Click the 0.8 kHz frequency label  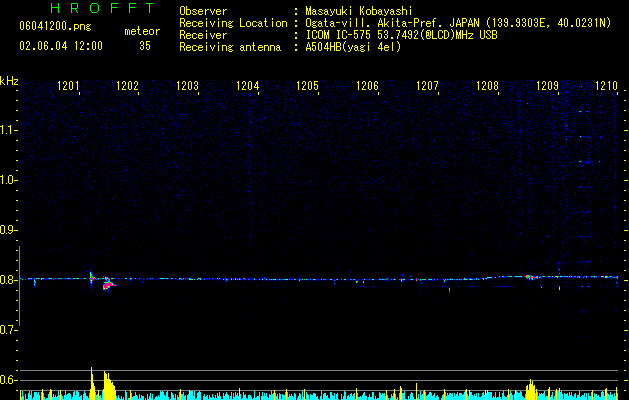point(9,280)
